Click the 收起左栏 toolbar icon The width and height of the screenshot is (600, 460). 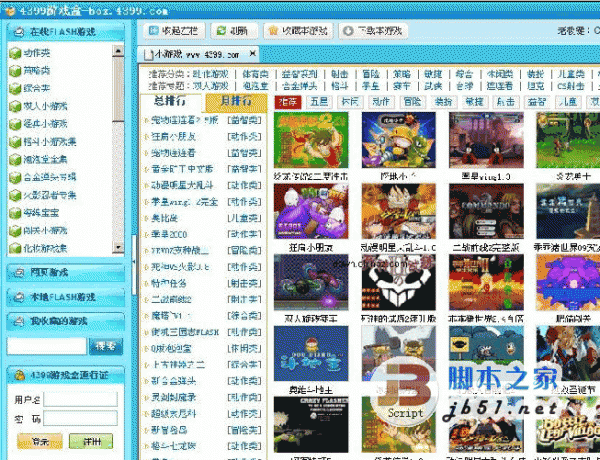click(x=153, y=31)
